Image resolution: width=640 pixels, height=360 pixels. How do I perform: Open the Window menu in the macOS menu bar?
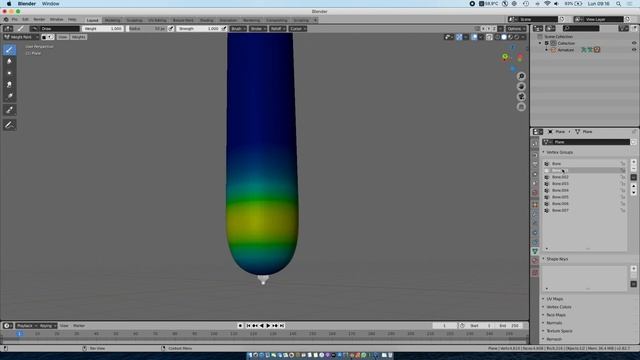point(51,4)
